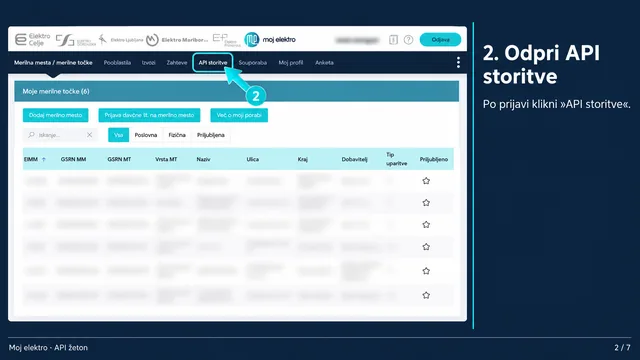
Task: Favorite the fourth row star
Action: (x=426, y=247)
